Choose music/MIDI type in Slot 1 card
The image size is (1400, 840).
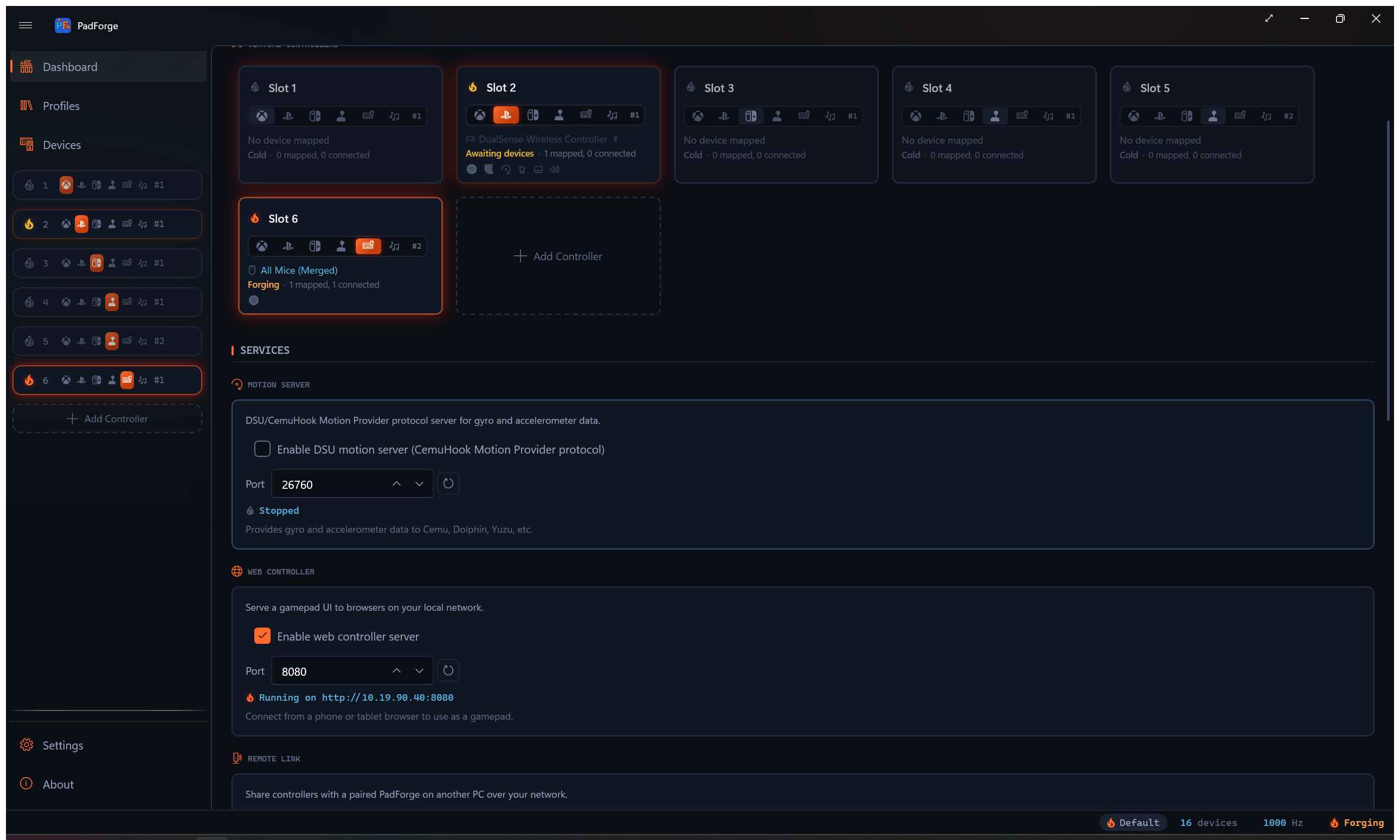(x=395, y=116)
